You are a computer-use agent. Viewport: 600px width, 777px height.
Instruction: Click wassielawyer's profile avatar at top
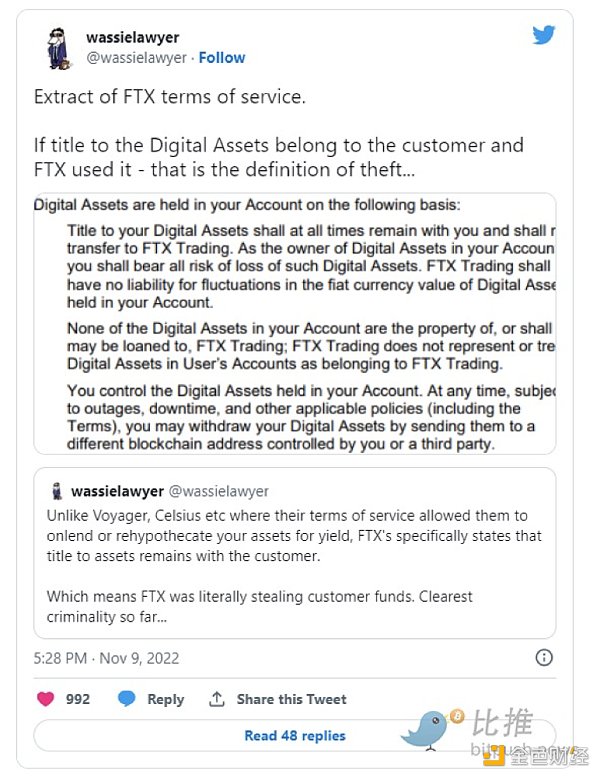(x=58, y=47)
